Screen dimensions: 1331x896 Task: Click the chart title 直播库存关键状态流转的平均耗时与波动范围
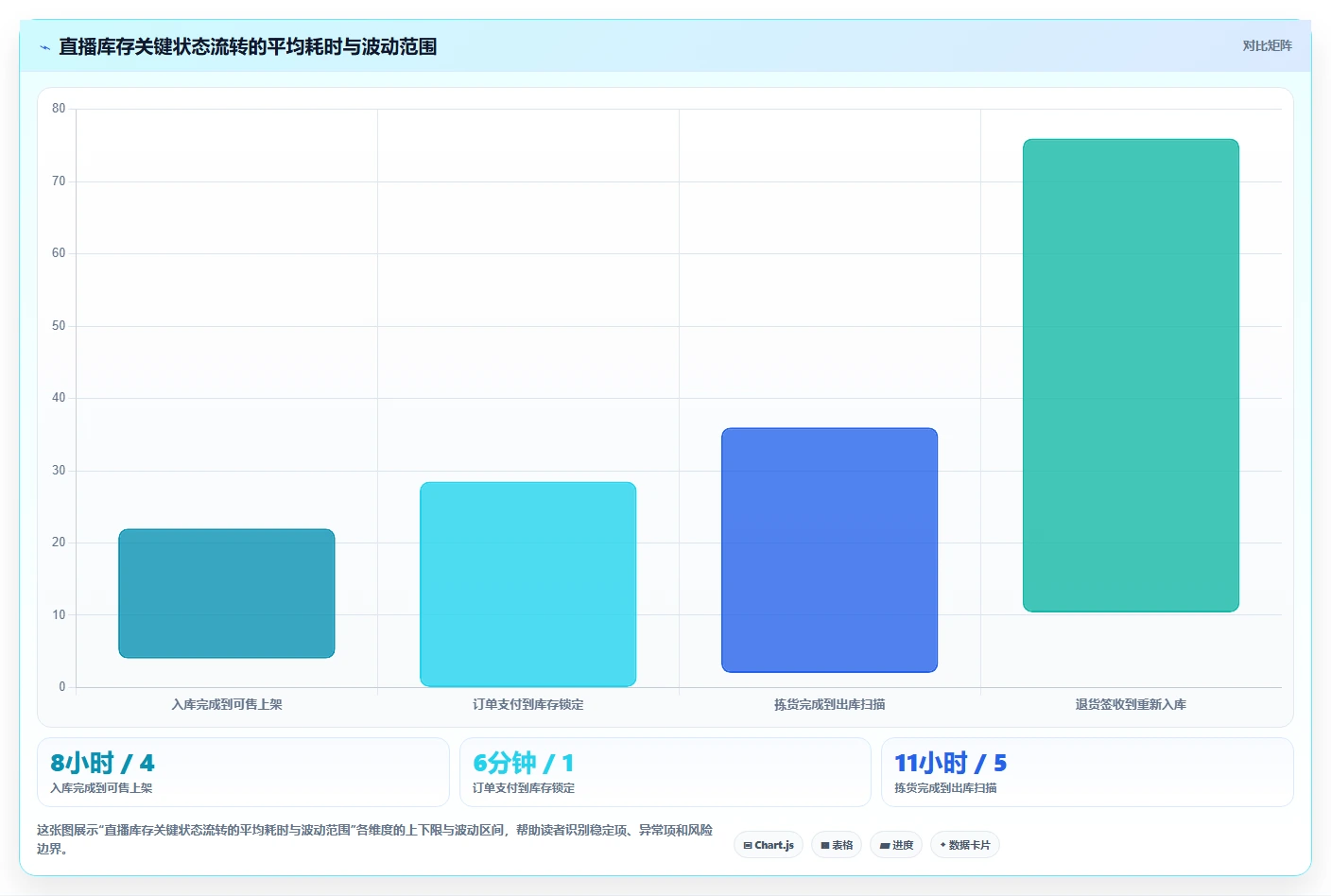(x=248, y=46)
